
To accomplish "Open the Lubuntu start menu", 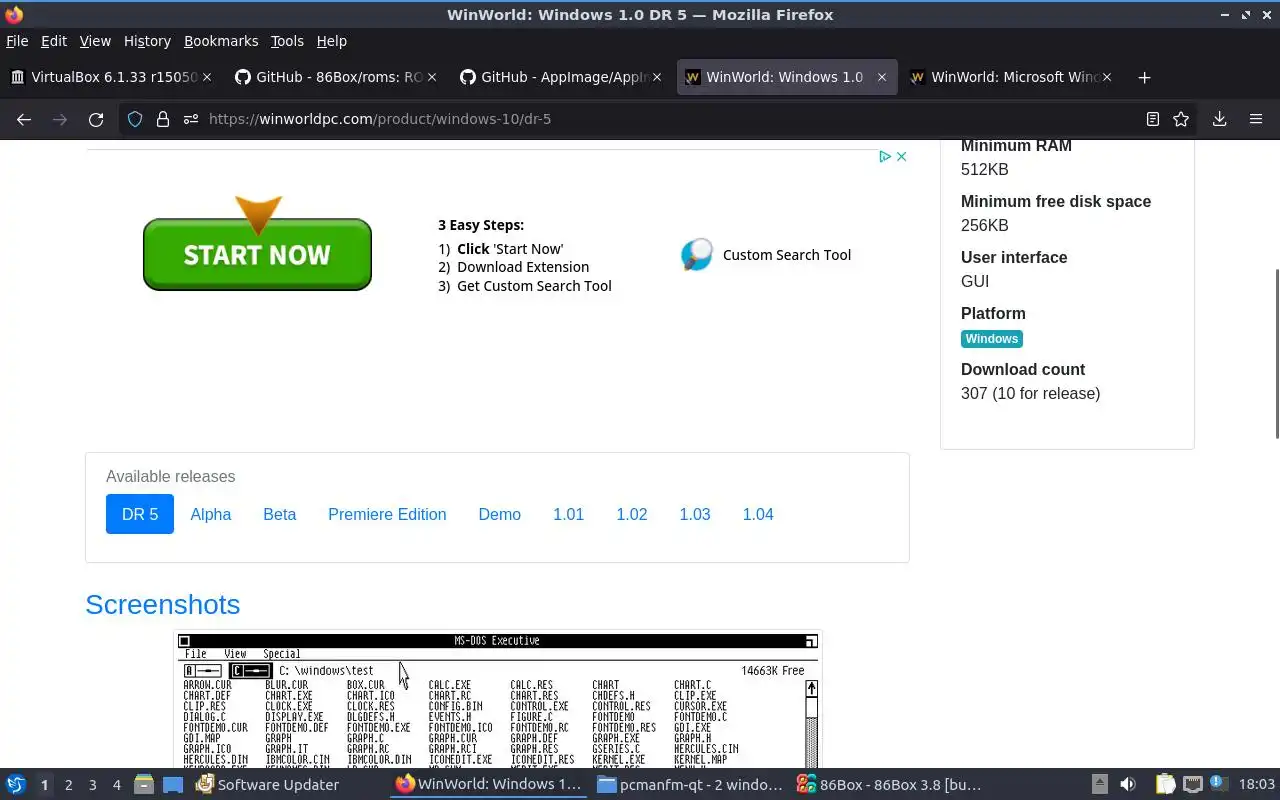I will tap(16, 785).
